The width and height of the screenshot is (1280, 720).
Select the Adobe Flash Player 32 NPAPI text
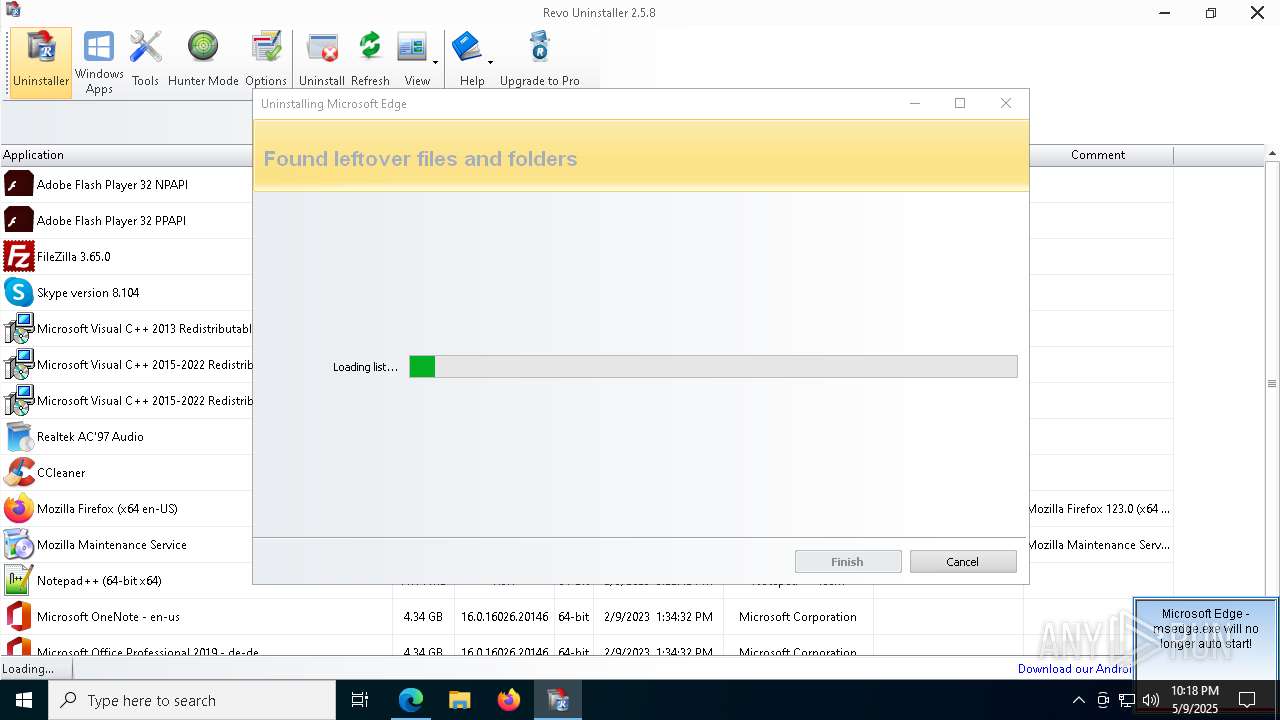pyautogui.click(x=112, y=185)
